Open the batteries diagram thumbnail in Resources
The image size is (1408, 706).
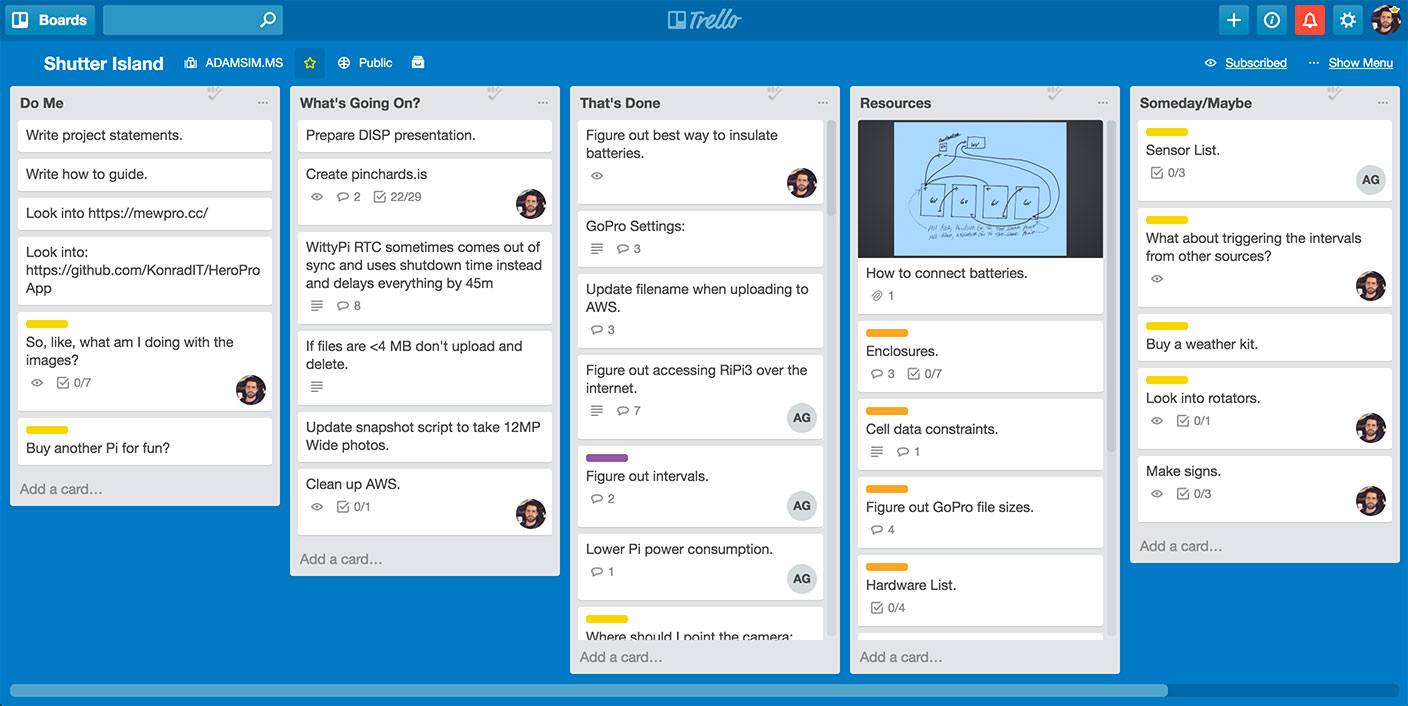980,188
